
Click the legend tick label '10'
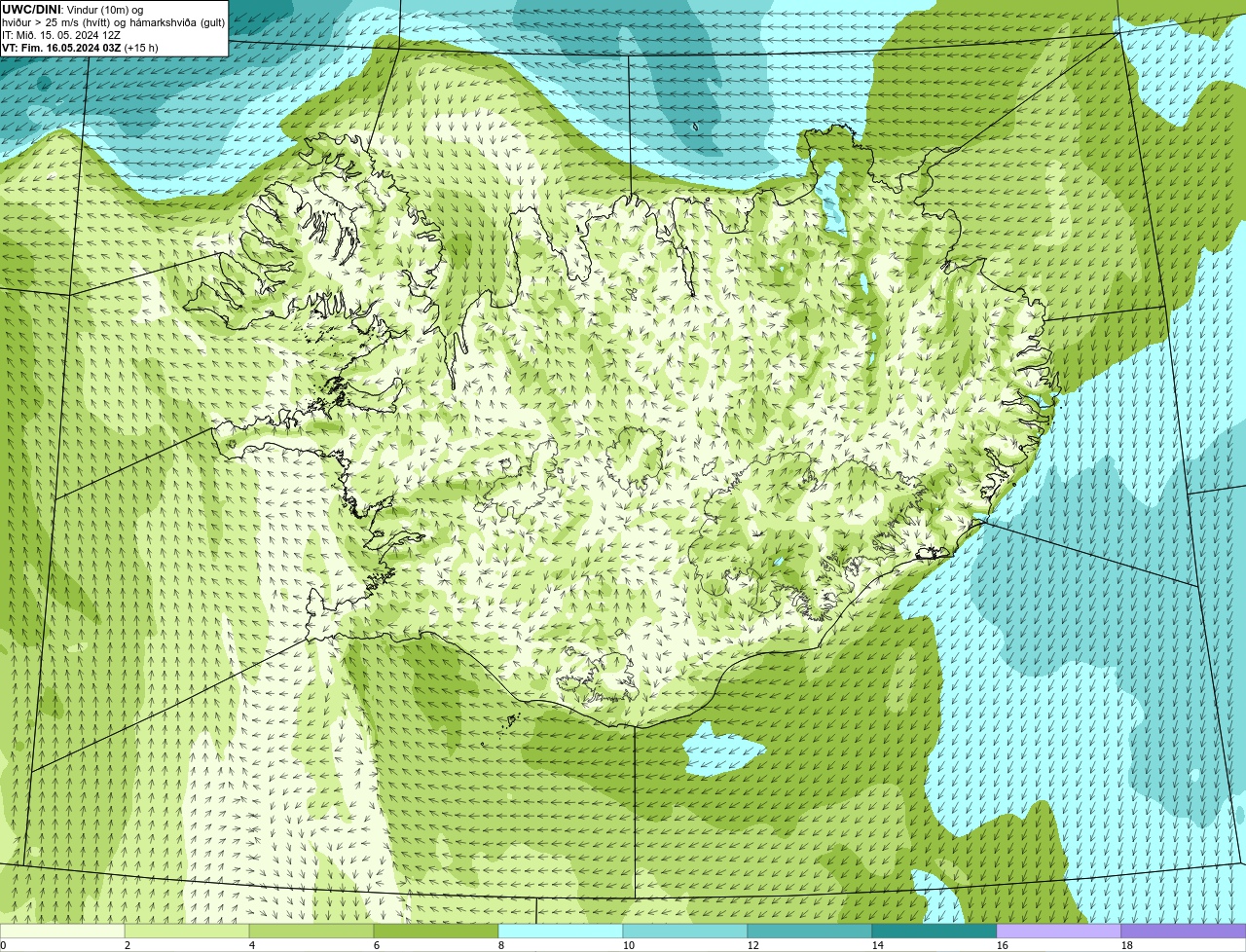click(x=629, y=945)
